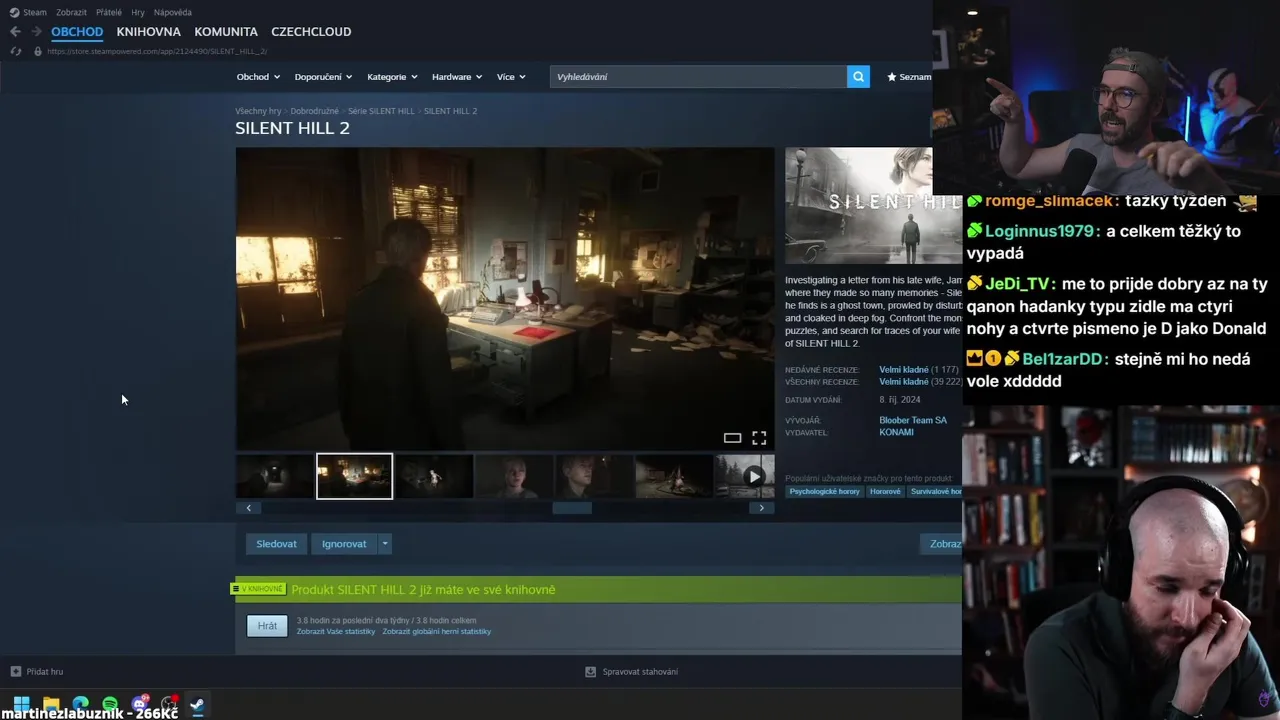
Task: Switch the media viewer to theater mode
Action: (732, 438)
